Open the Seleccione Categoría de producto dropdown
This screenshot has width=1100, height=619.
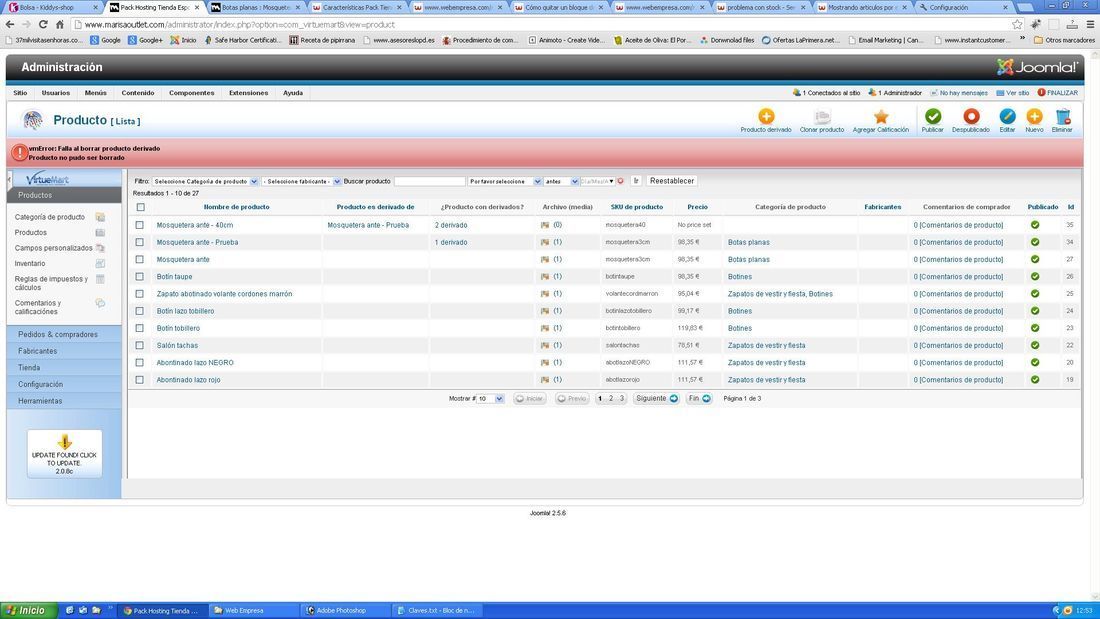click(x=205, y=181)
